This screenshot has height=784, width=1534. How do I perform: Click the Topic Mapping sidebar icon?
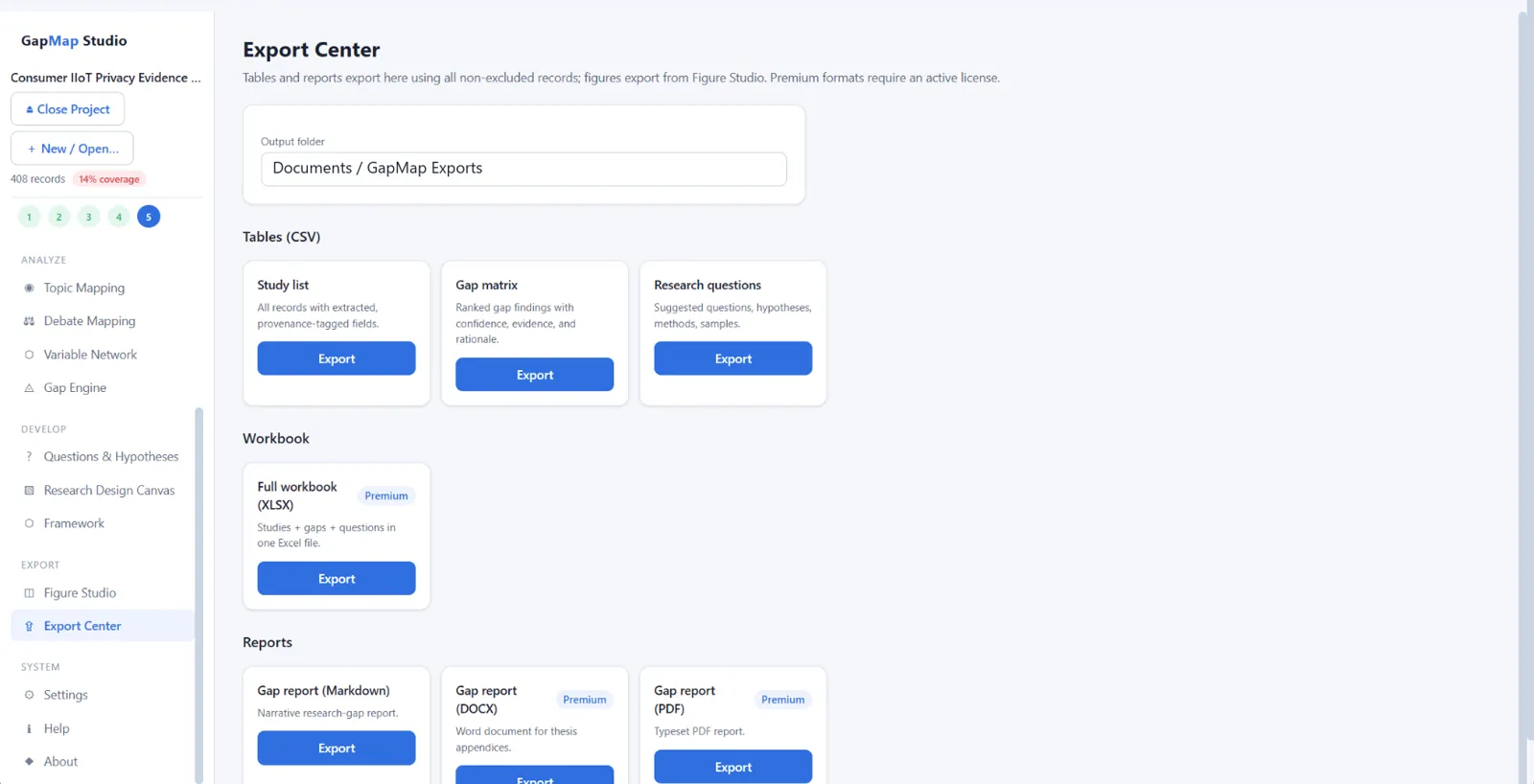(29, 288)
